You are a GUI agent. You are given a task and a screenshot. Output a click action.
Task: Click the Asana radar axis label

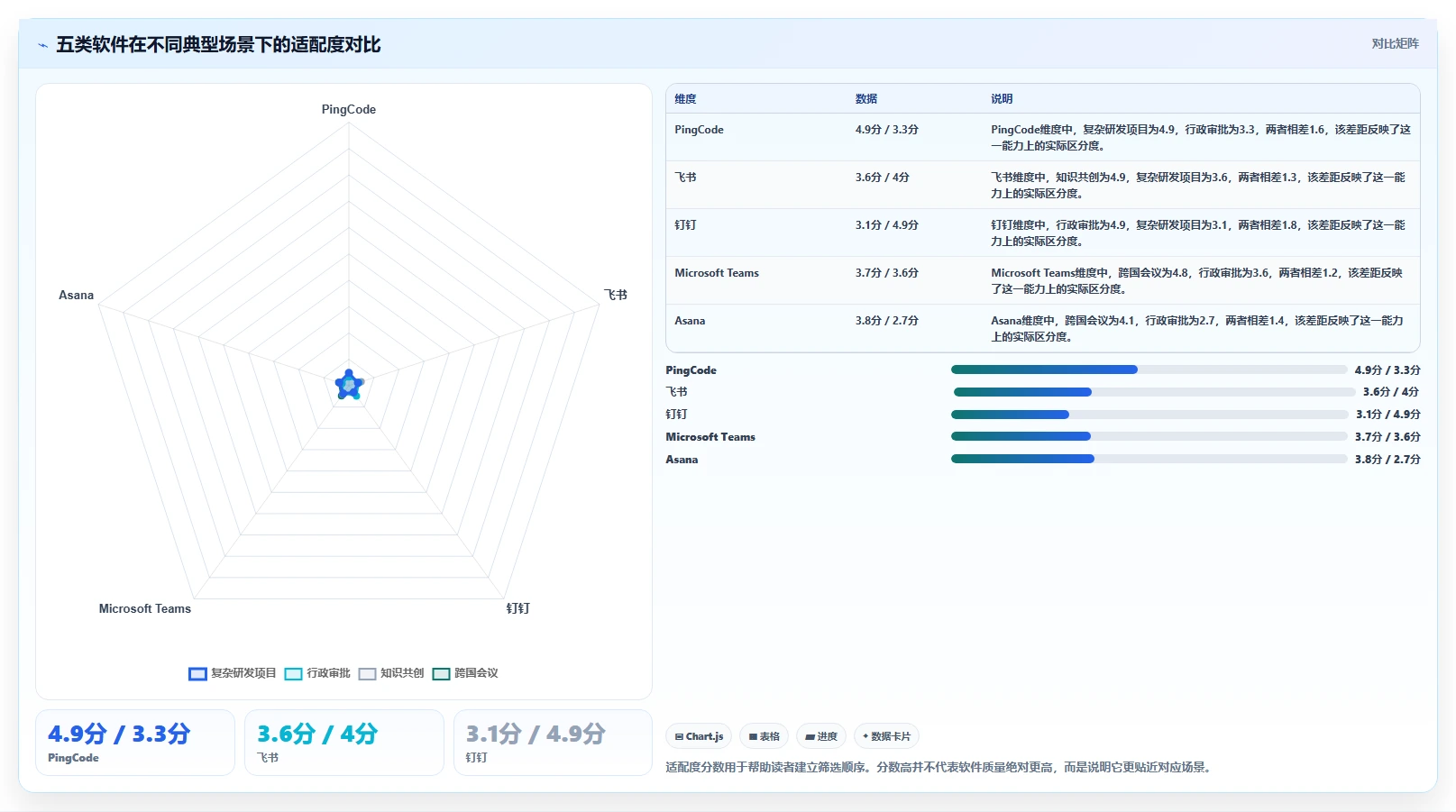pyautogui.click(x=76, y=295)
